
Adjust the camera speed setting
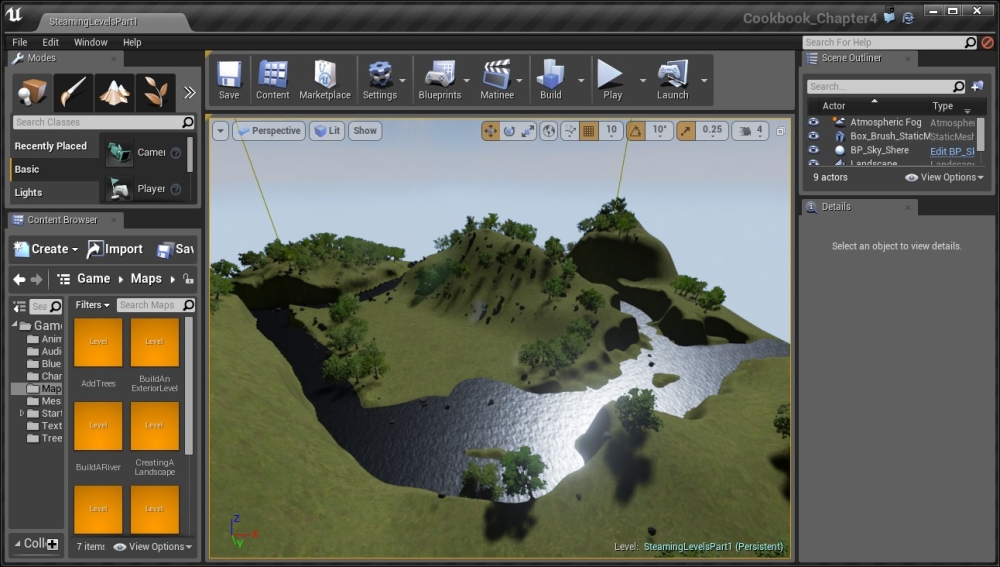click(x=751, y=131)
